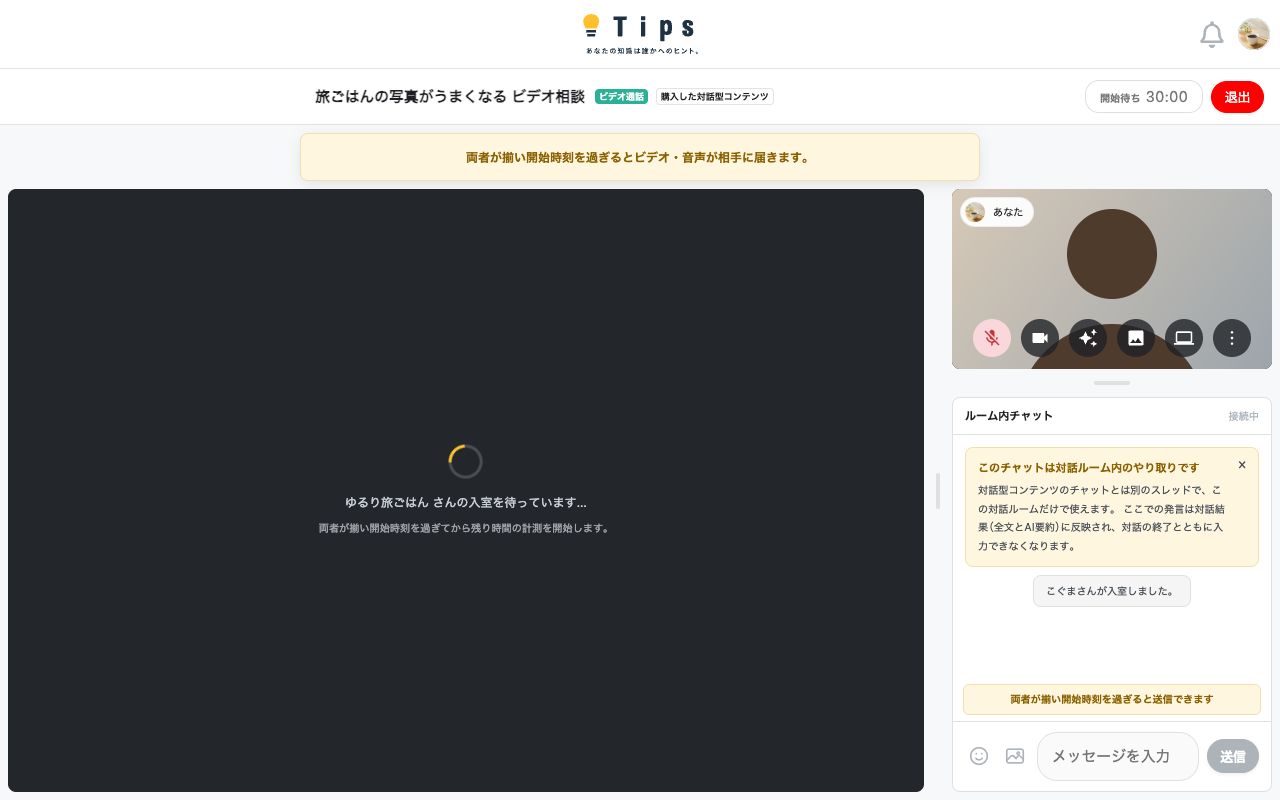This screenshot has height=800, width=1280.
Task: Click the self-video preview thumbnail
Action: 1112,279
